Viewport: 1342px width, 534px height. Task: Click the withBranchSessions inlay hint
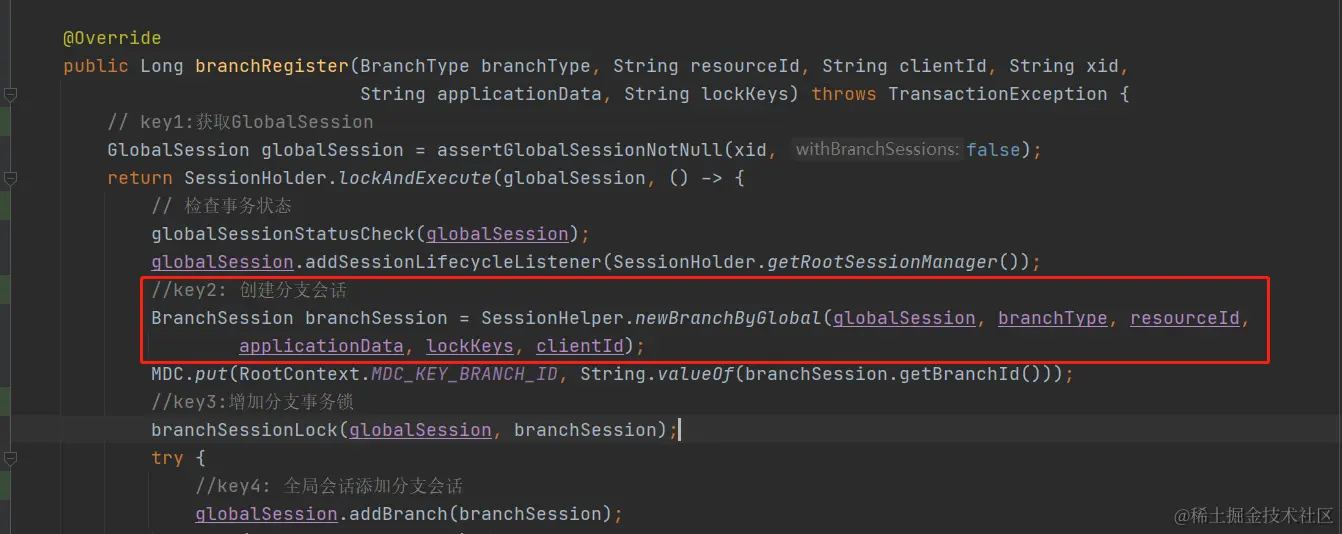[877, 150]
